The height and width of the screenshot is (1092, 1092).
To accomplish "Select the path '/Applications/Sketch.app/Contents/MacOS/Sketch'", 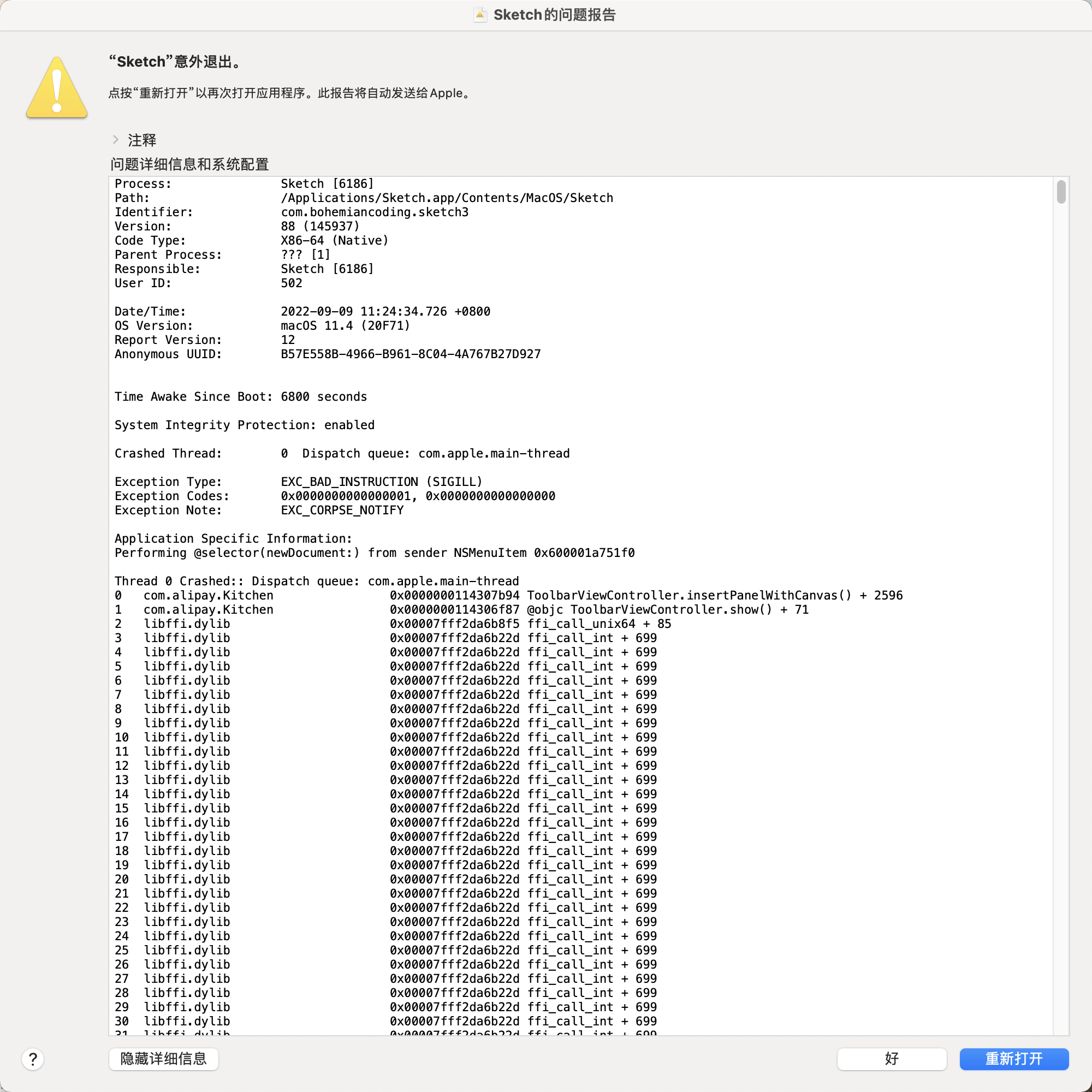I will pos(447,198).
